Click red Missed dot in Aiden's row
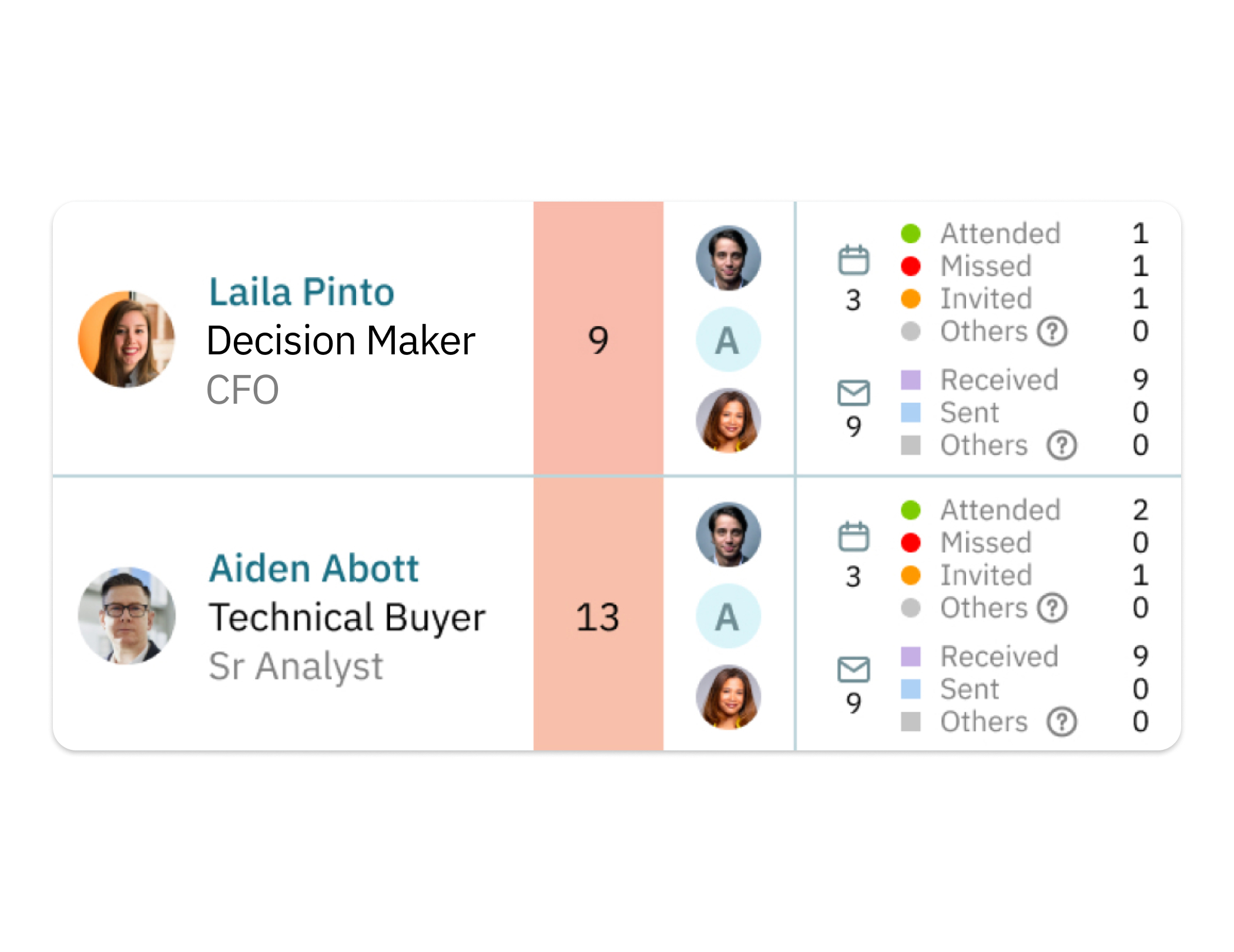 (910, 542)
